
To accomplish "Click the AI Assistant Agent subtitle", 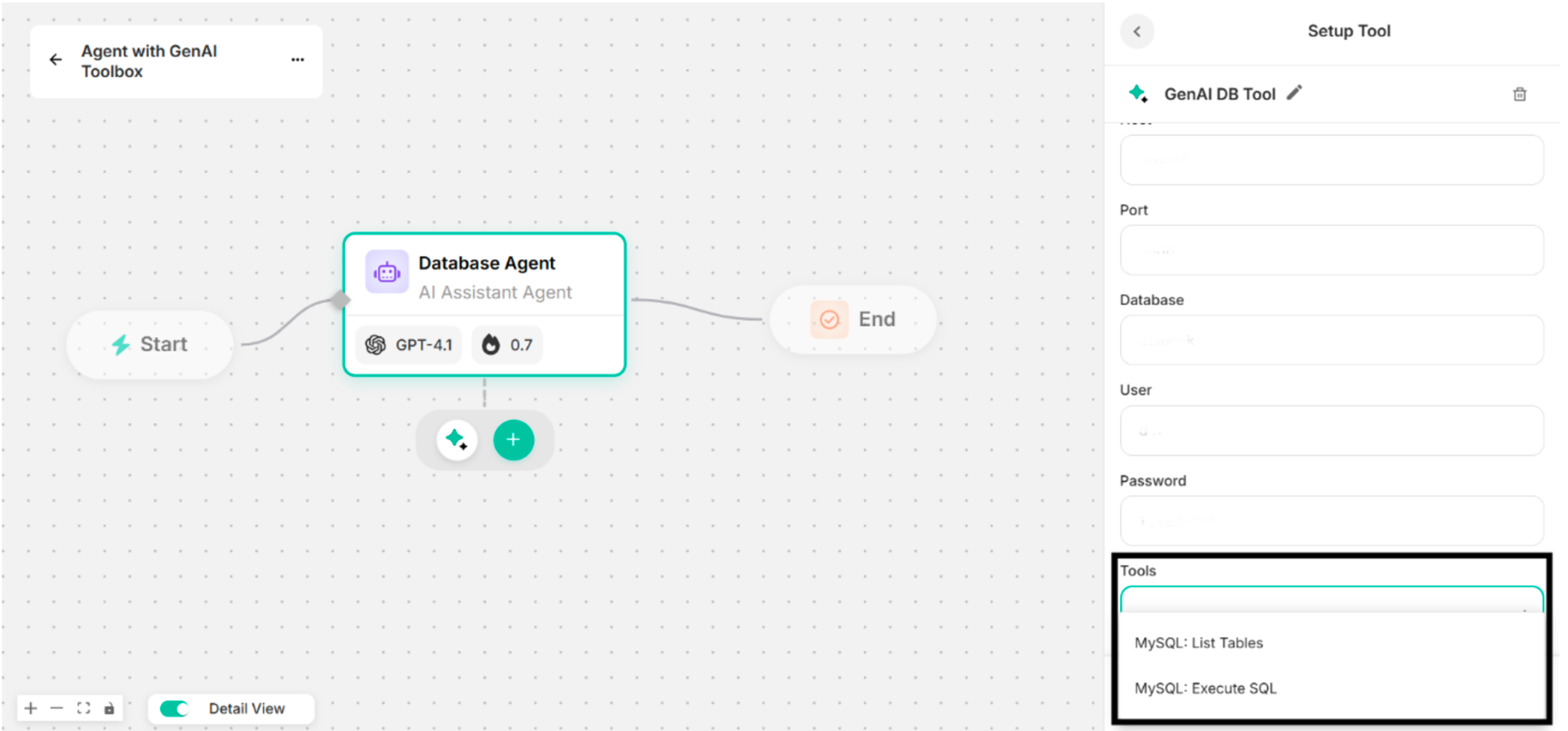I will pyautogui.click(x=495, y=293).
